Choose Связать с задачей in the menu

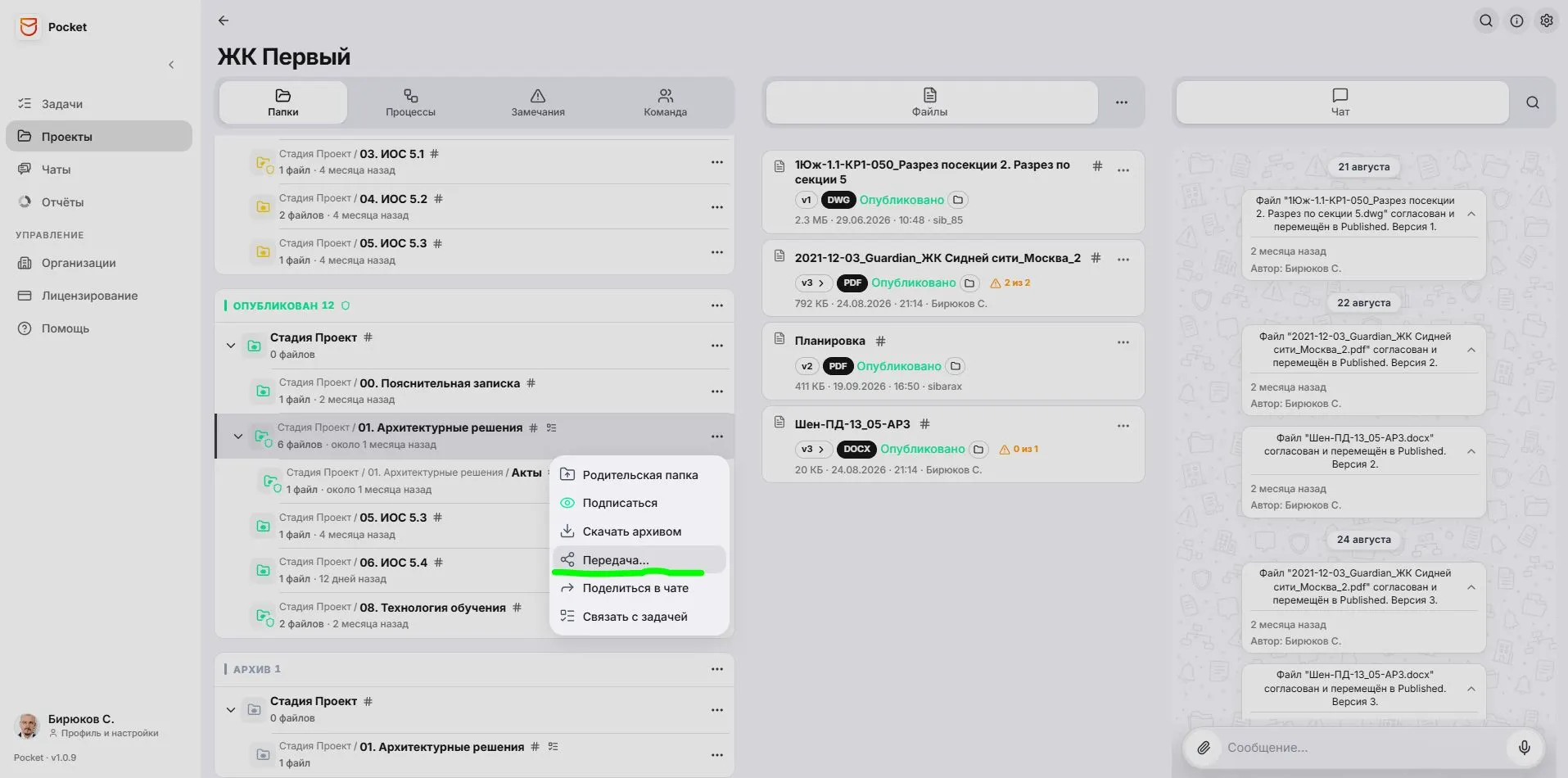coord(639,617)
